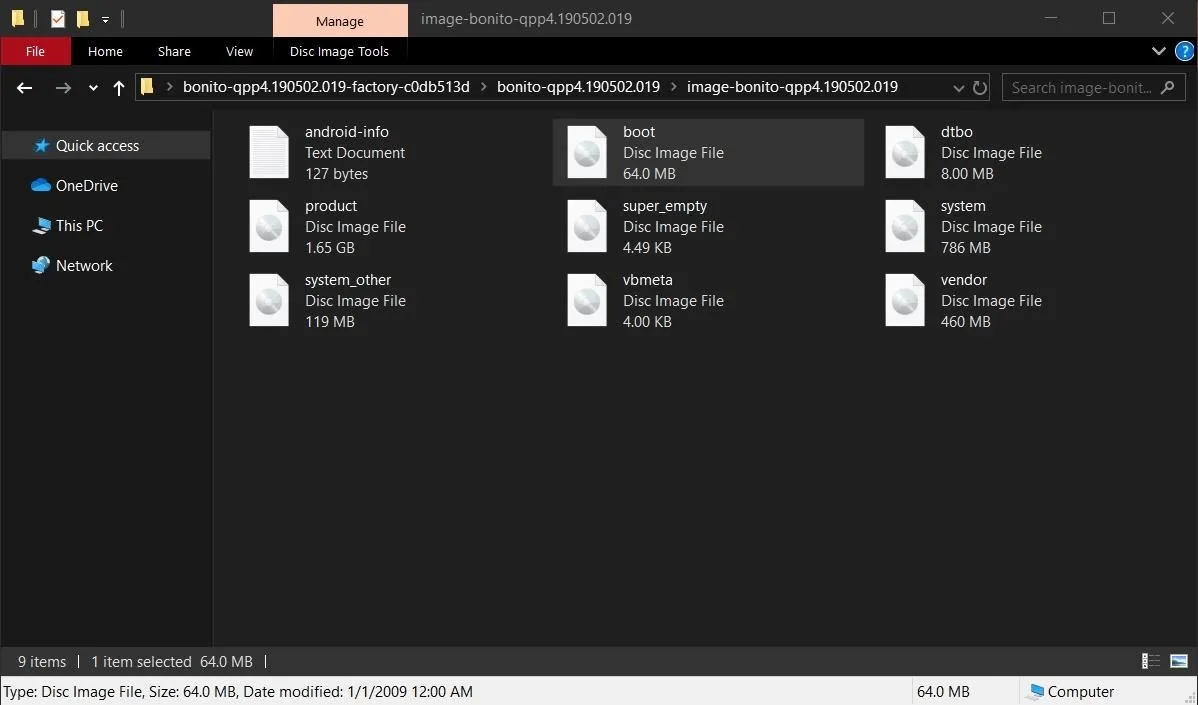The width and height of the screenshot is (1198, 705).
Task: Select the dtbo disc image icon
Action: click(905, 152)
